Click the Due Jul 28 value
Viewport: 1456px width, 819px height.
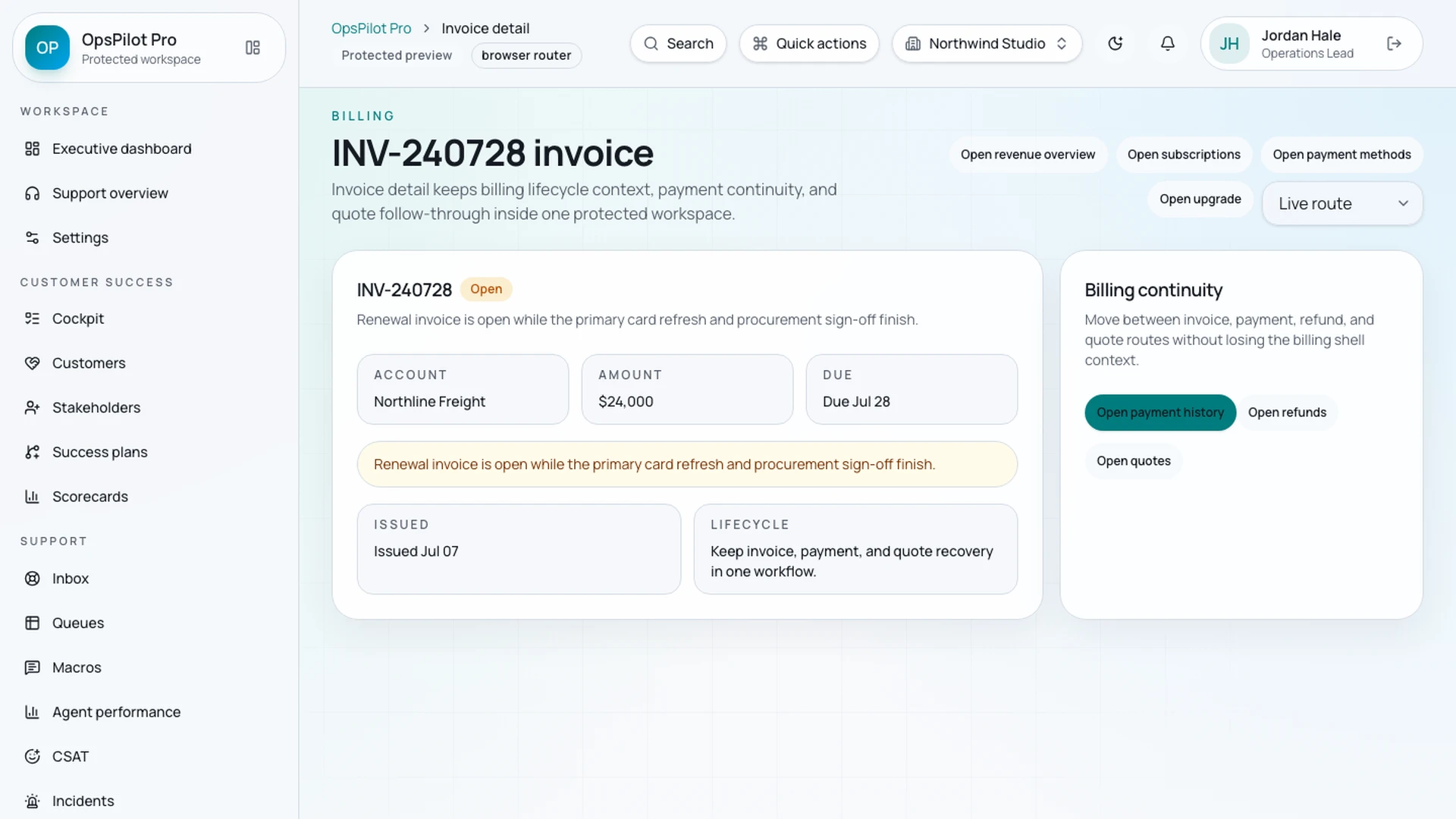tap(856, 402)
